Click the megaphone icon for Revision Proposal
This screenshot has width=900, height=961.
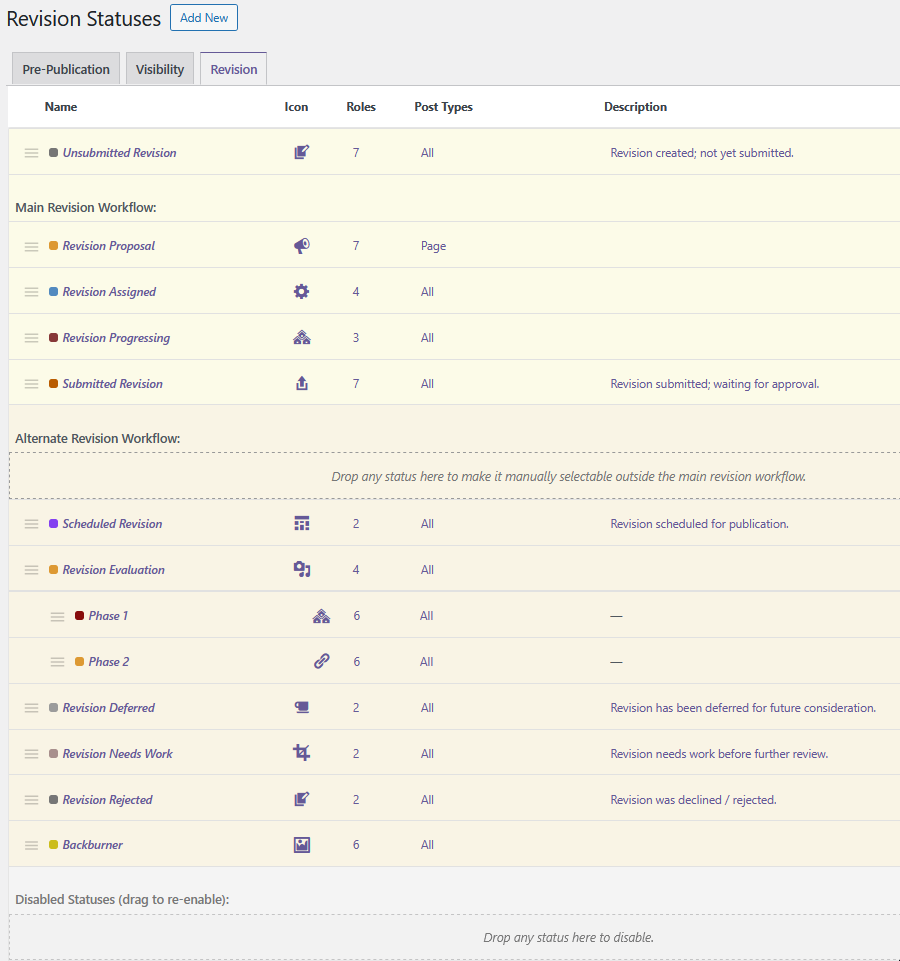coord(302,246)
